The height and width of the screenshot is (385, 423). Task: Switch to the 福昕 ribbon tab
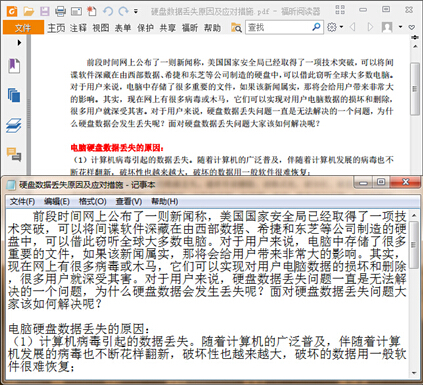[x=190, y=28]
